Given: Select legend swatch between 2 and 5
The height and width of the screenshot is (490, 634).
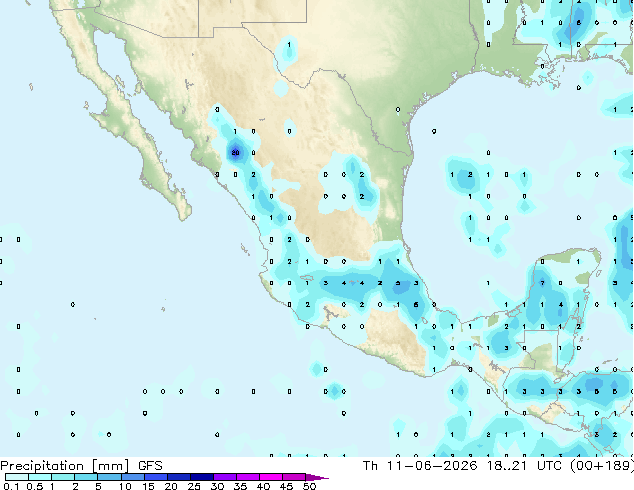Looking at the screenshot, I should pyautogui.click(x=86, y=477).
